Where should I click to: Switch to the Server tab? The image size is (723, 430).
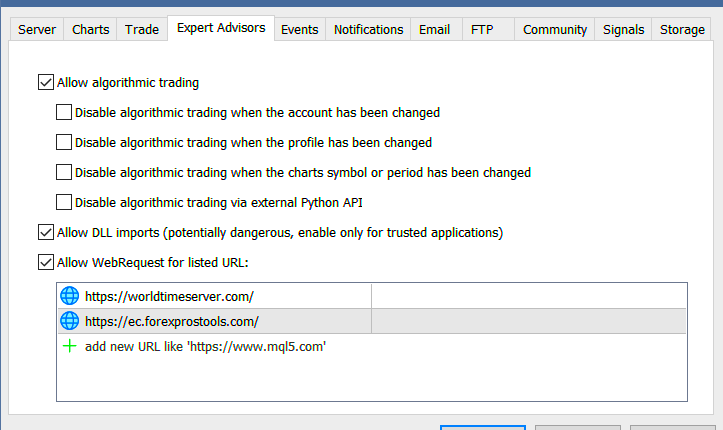[x=37, y=29]
